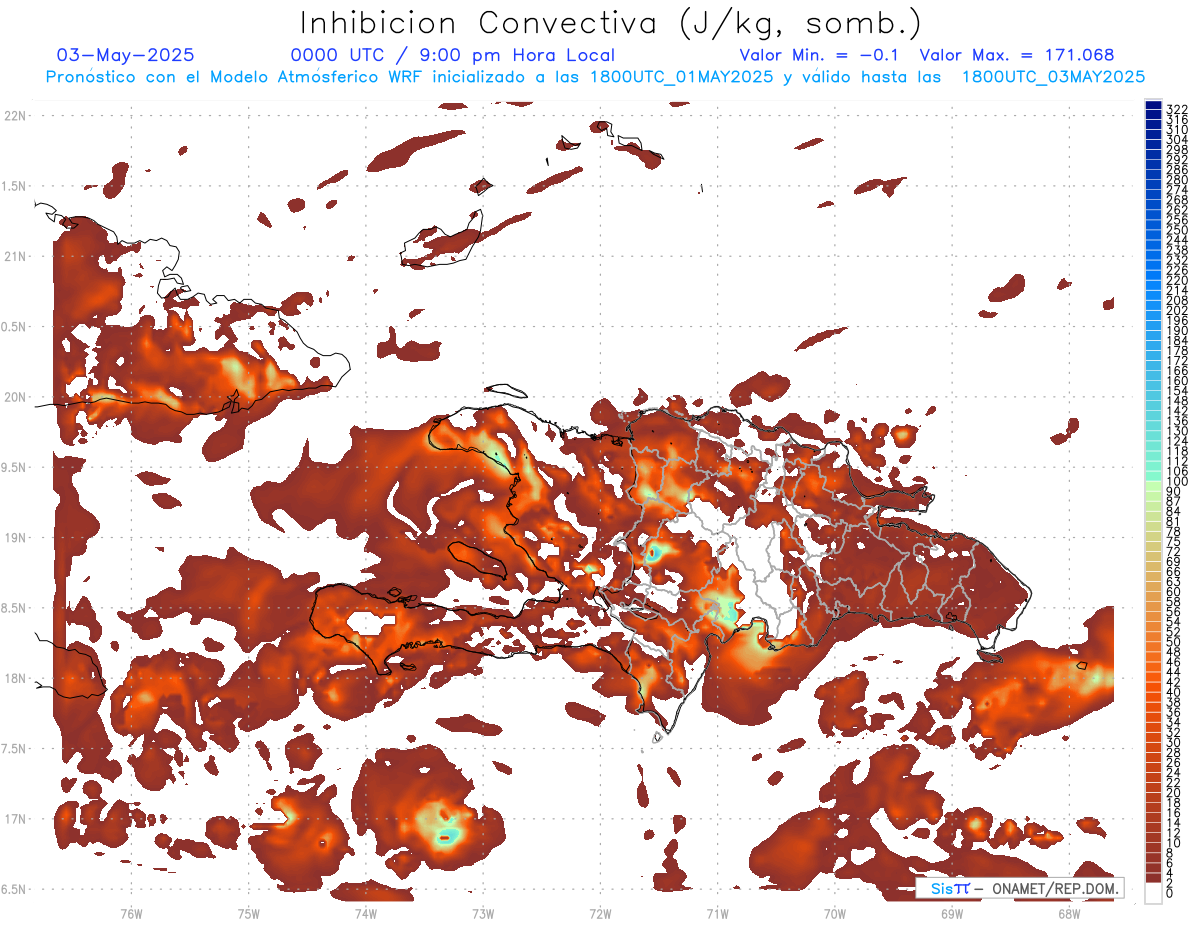
Task: Click the '40' value on the color scale
Action: (1174, 692)
